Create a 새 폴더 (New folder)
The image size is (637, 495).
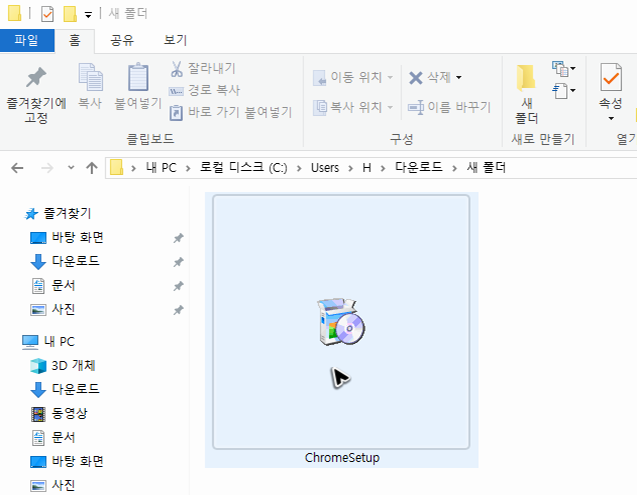click(x=526, y=94)
